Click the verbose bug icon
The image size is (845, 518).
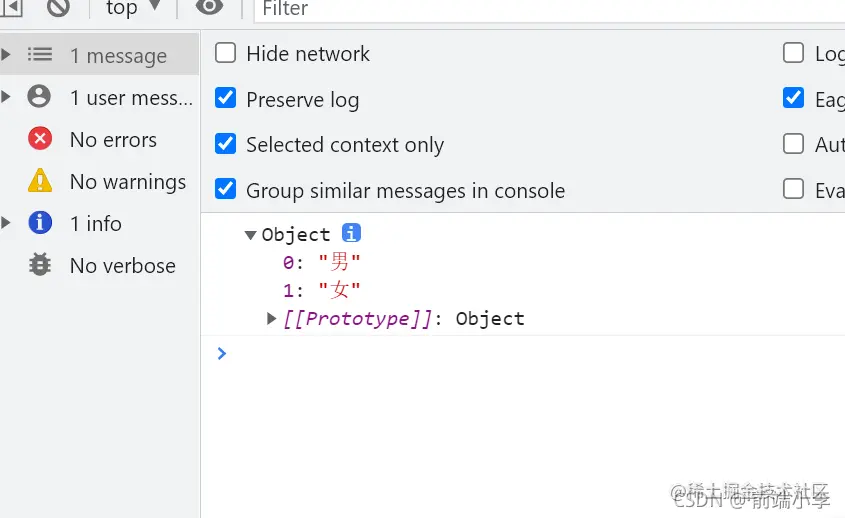[x=40, y=265]
